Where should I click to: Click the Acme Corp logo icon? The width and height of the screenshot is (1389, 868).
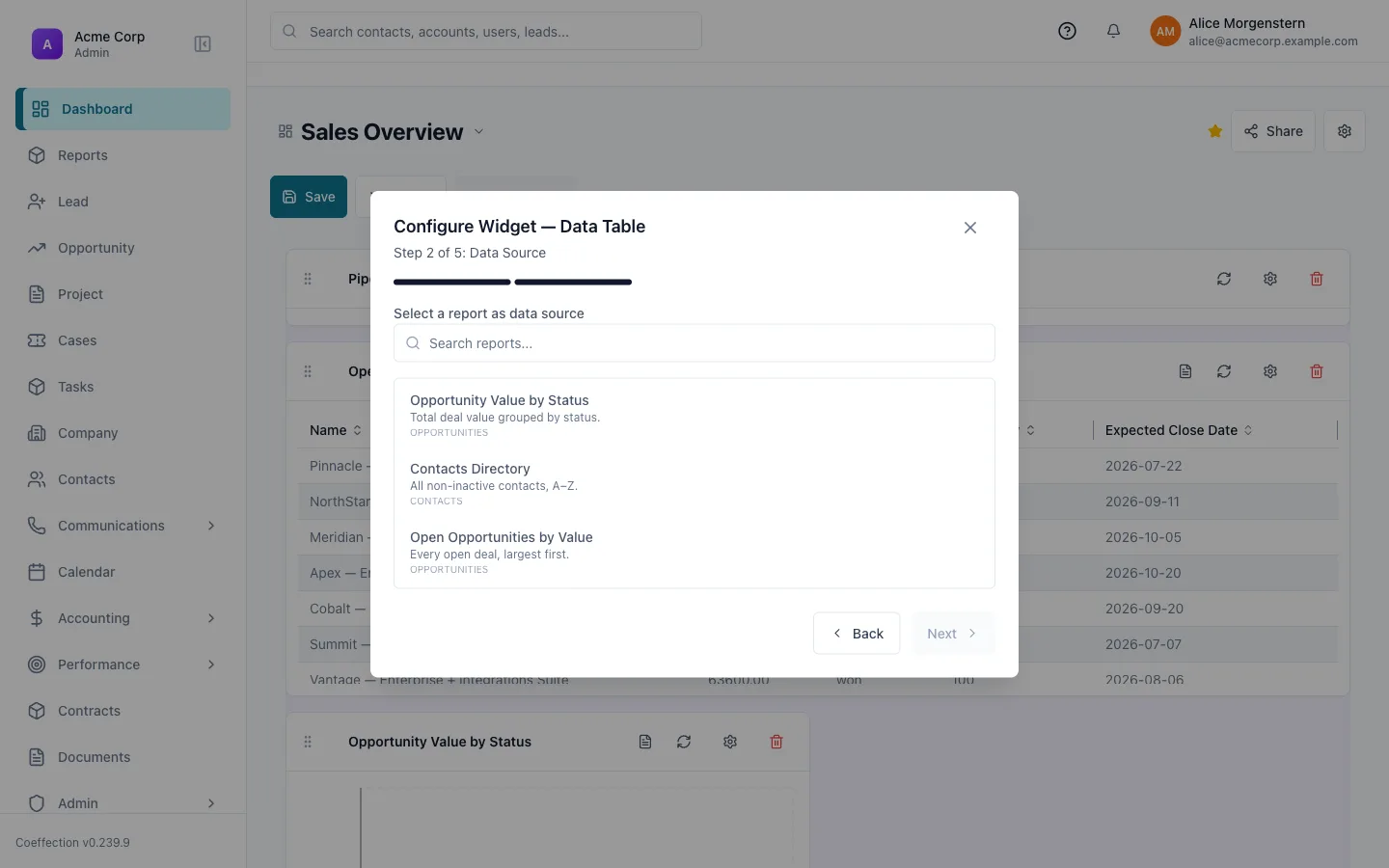pyautogui.click(x=47, y=44)
